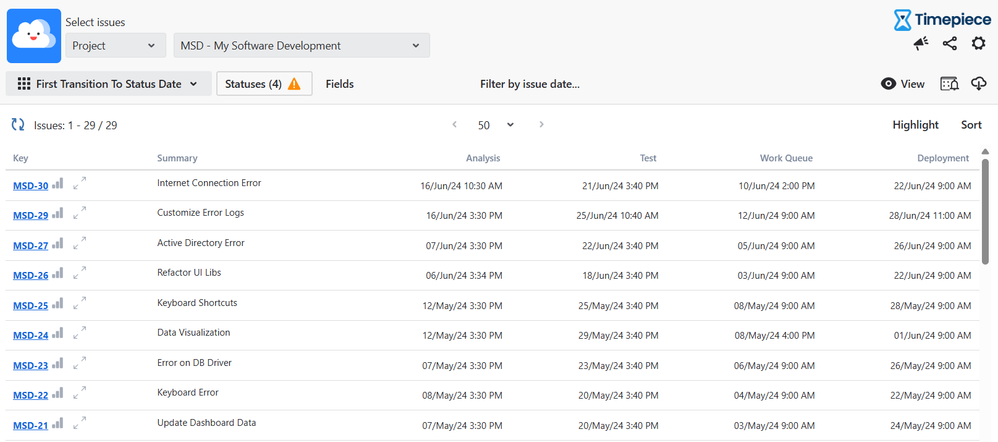The image size is (998, 442).
Task: Click the refresh issues icon
Action: coord(18,125)
